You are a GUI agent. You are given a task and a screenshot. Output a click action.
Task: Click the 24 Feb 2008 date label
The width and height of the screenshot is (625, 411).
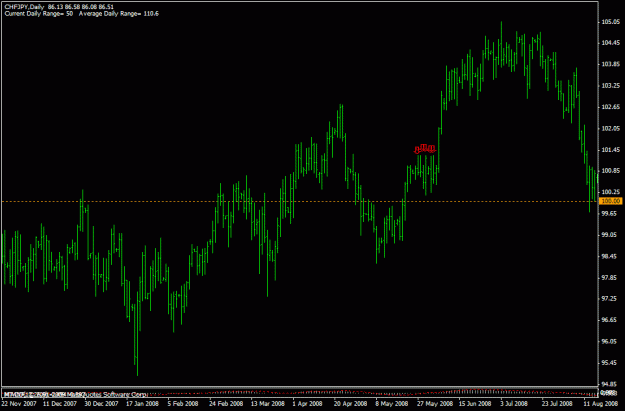pyautogui.click(x=226, y=403)
